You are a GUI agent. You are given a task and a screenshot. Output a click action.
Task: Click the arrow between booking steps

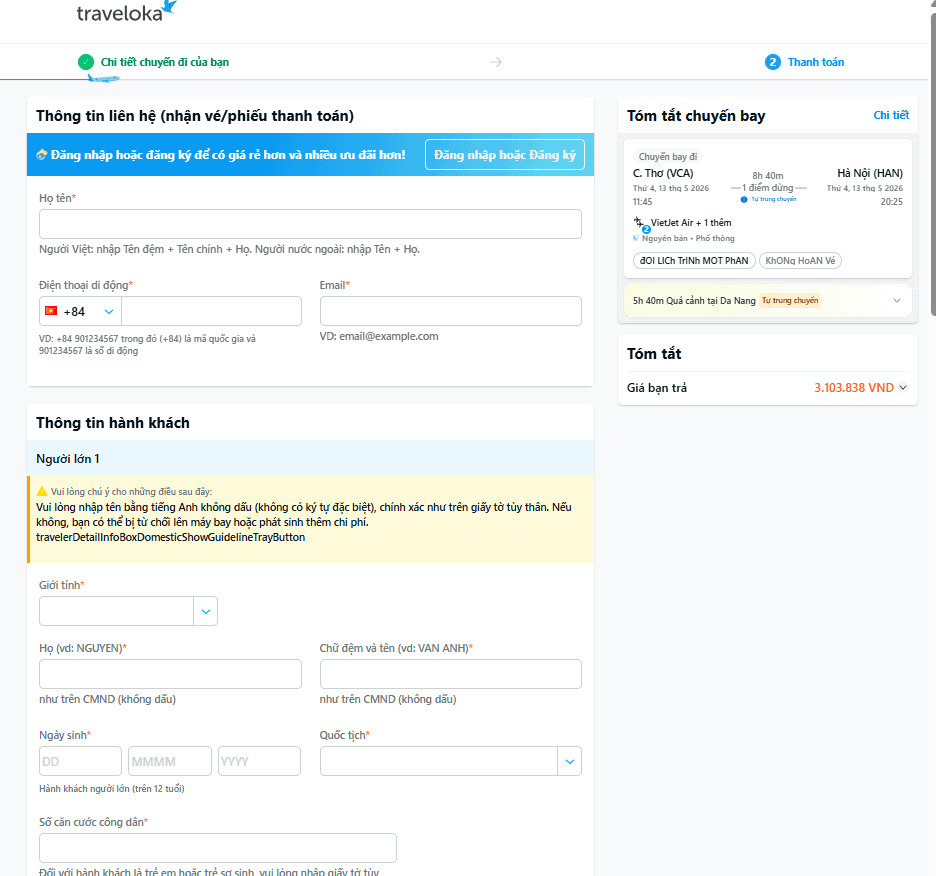tap(496, 62)
